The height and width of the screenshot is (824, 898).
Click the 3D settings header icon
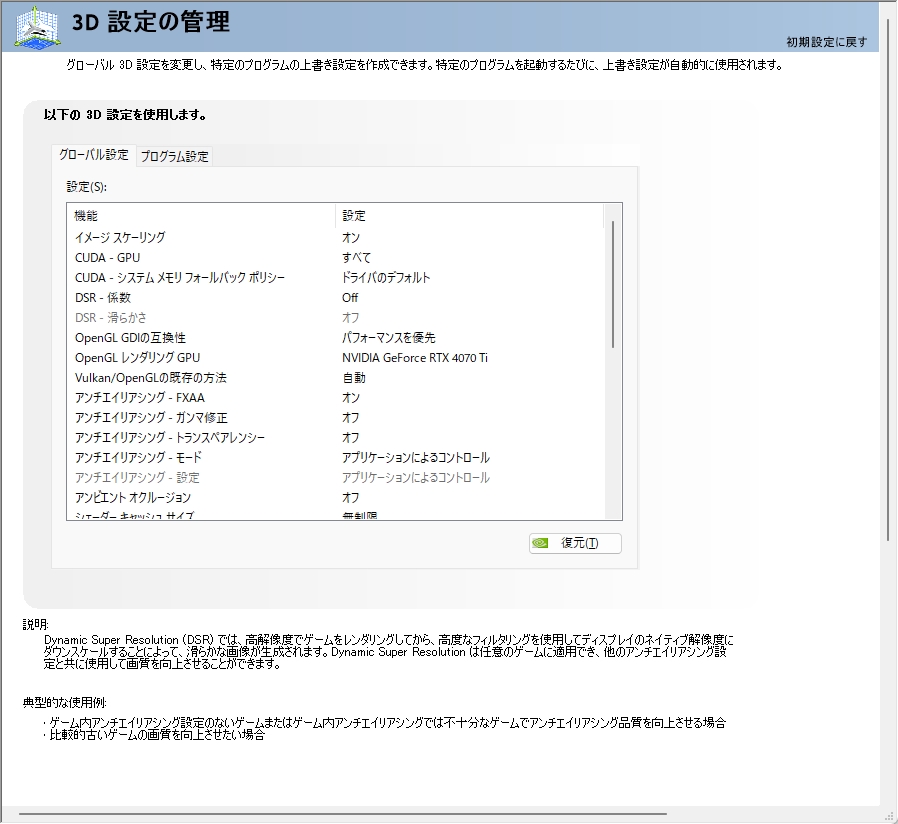[37, 27]
